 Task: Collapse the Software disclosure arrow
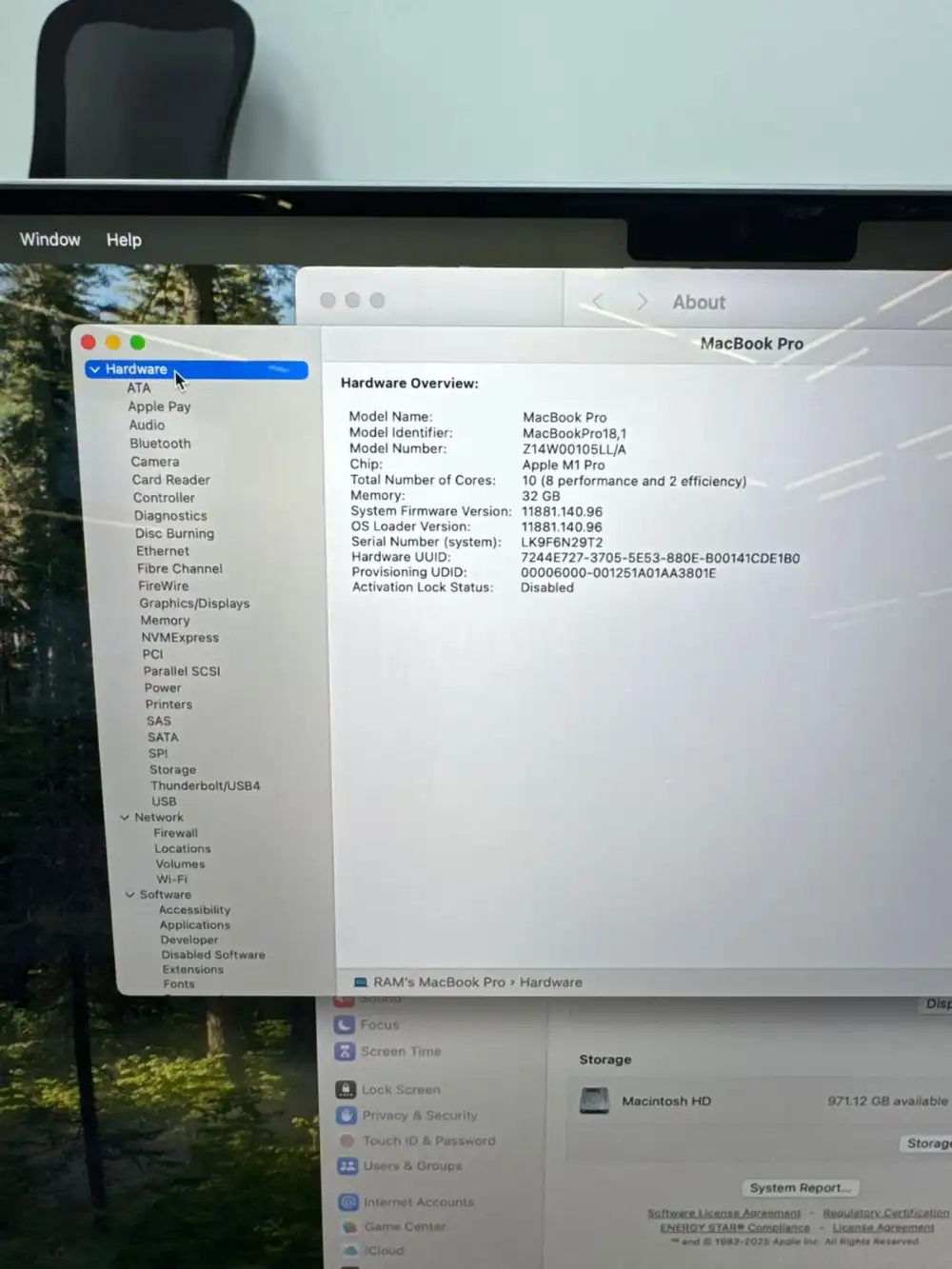(x=130, y=895)
